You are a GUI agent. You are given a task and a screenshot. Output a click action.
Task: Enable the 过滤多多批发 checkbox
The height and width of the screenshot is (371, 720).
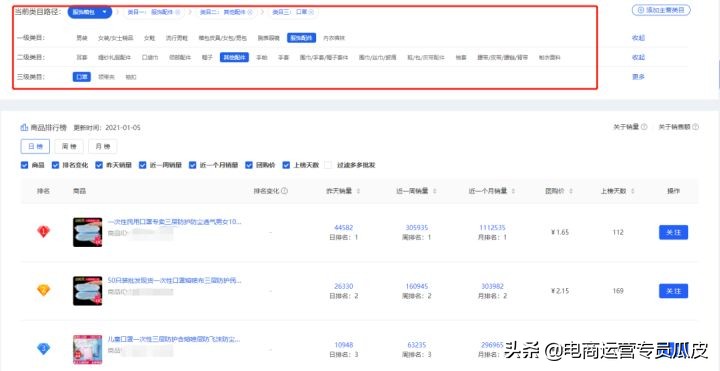coord(328,165)
